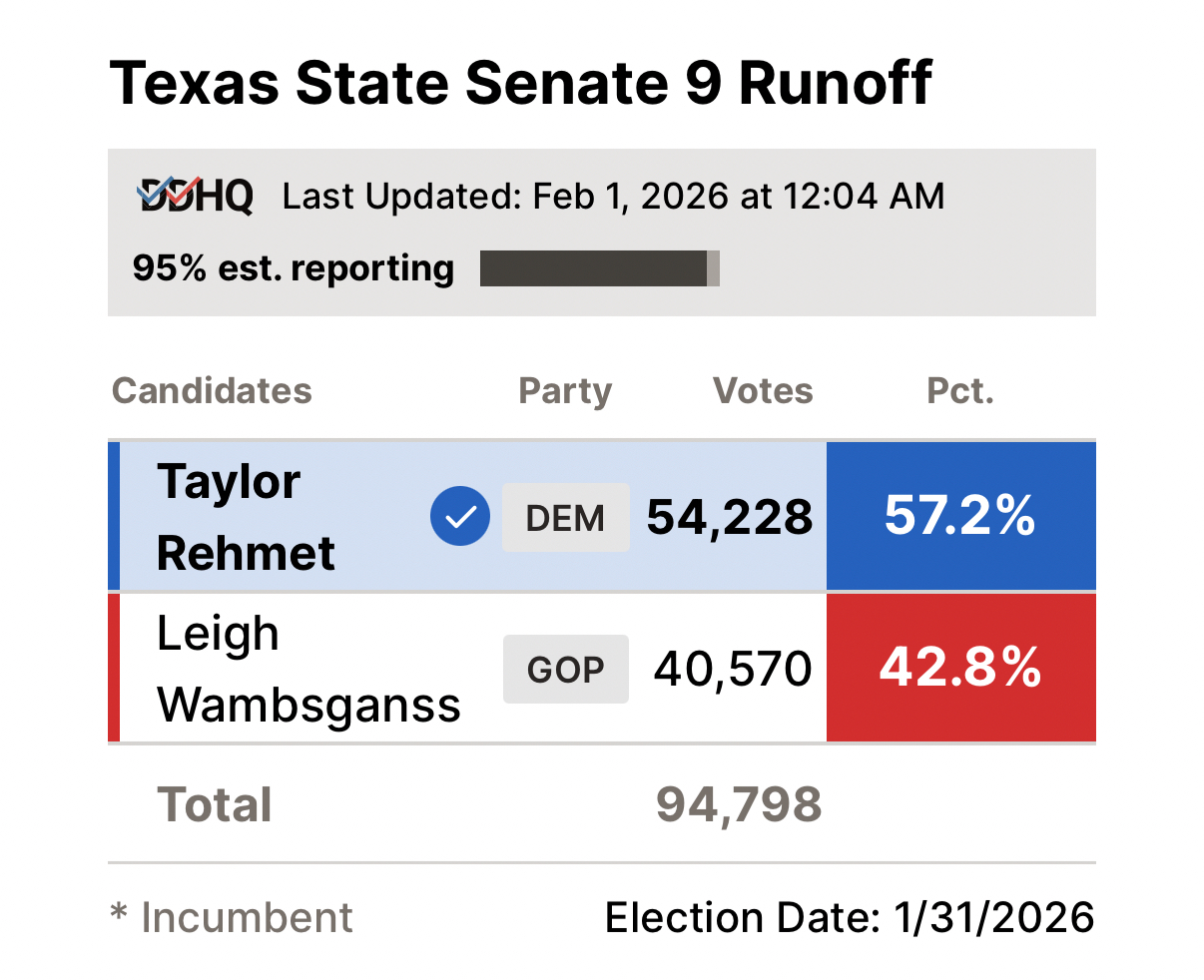Select the Votes column header
This screenshot has width=1204, height=980.
[763, 390]
